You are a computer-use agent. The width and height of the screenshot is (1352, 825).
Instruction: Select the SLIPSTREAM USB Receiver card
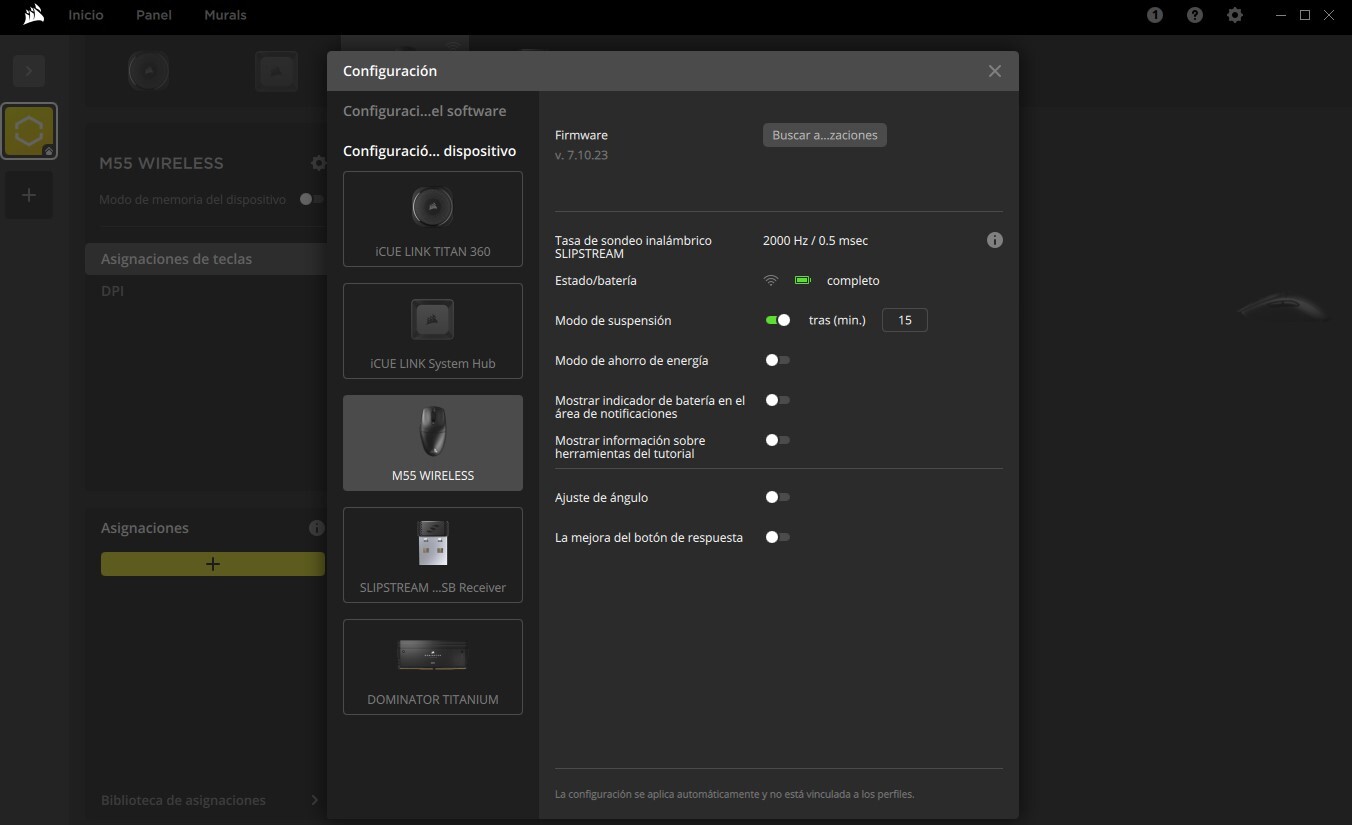[x=433, y=555]
